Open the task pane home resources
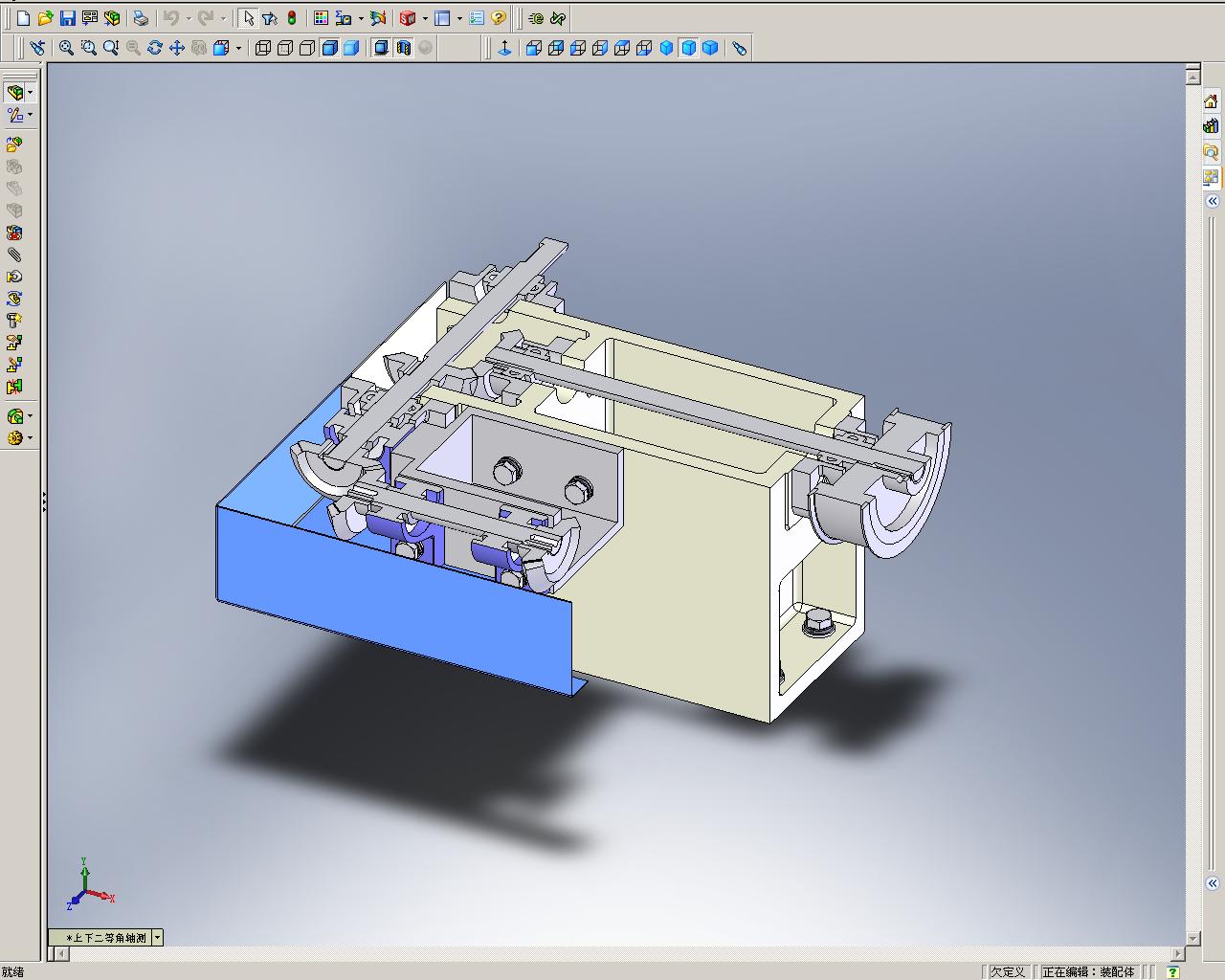The image size is (1225, 980). click(x=1212, y=101)
